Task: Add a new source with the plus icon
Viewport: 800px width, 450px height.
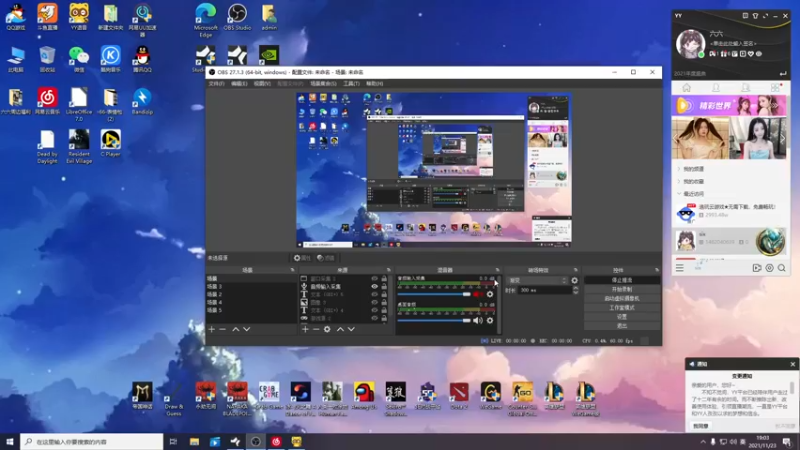Action: [x=305, y=330]
